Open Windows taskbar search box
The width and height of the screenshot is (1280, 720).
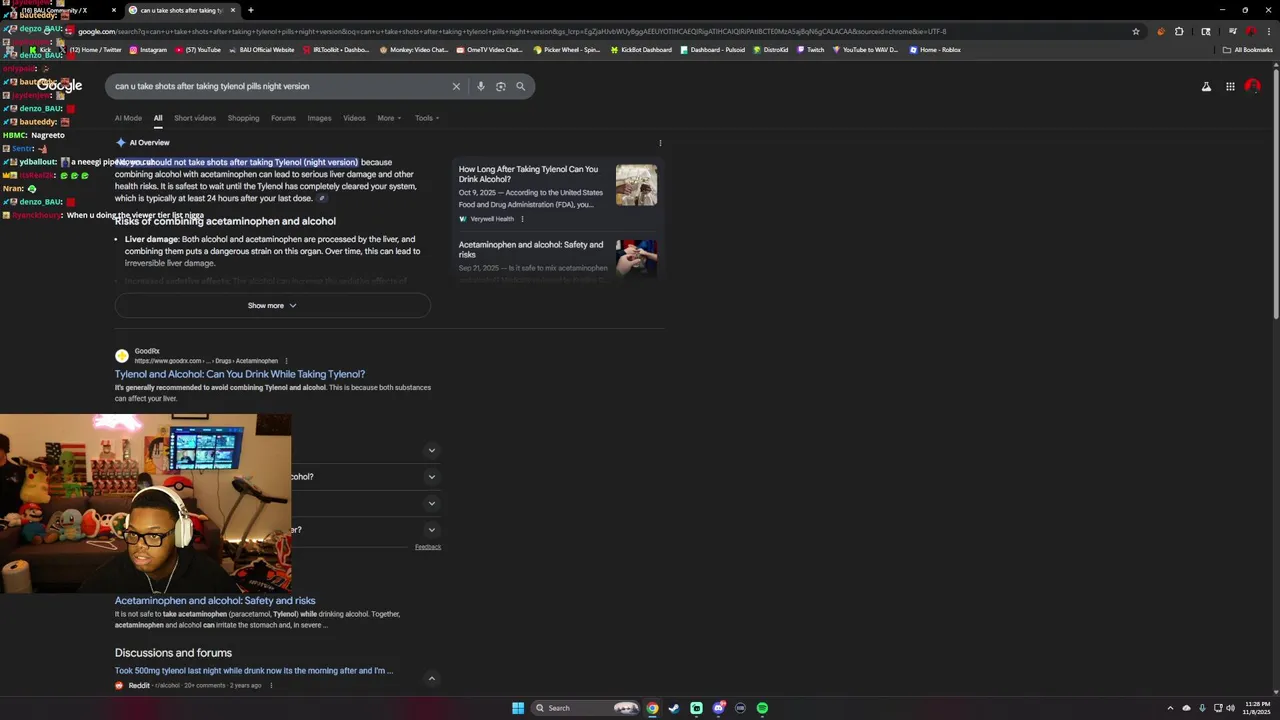click(586, 708)
